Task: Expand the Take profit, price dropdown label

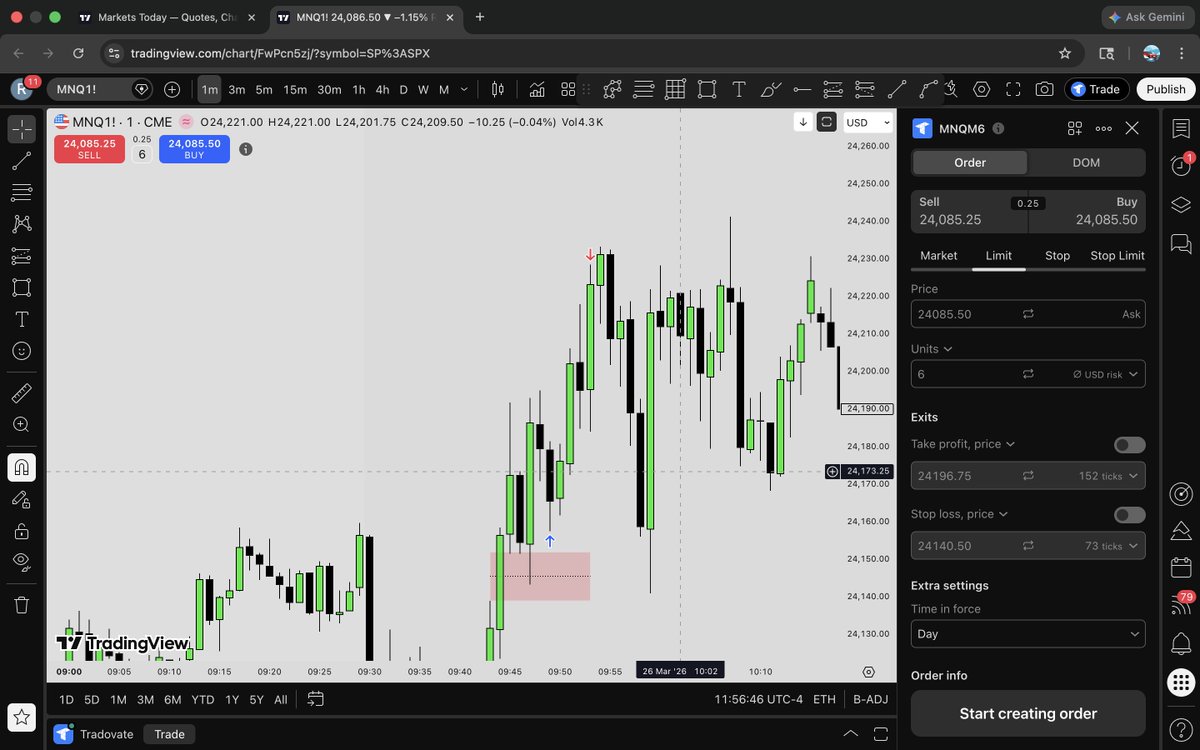Action: tap(963, 444)
